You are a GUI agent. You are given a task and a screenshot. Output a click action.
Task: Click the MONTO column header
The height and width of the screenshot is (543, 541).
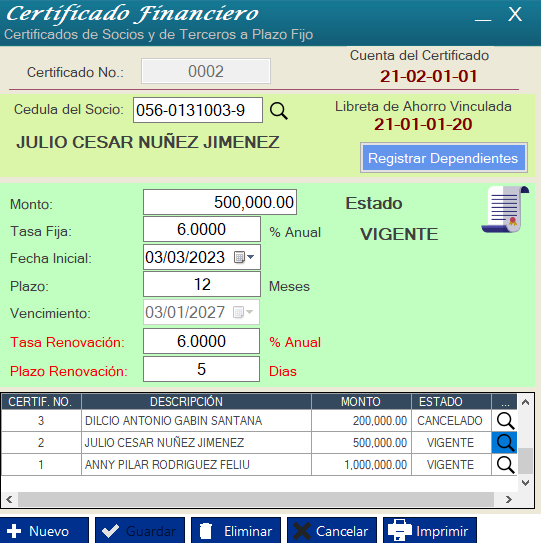tap(361, 402)
